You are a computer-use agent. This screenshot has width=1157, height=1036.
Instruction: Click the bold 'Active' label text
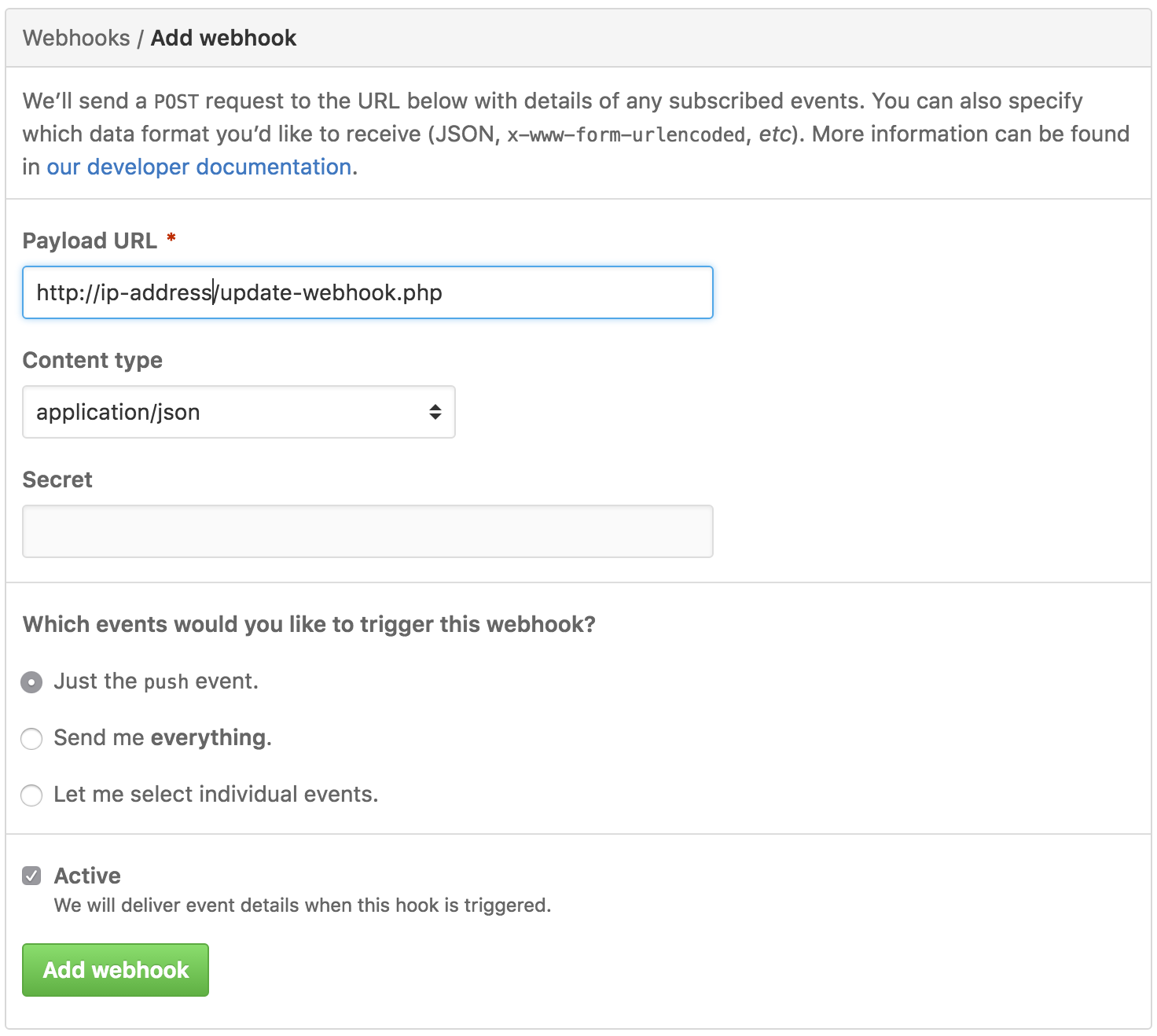[x=87, y=876]
